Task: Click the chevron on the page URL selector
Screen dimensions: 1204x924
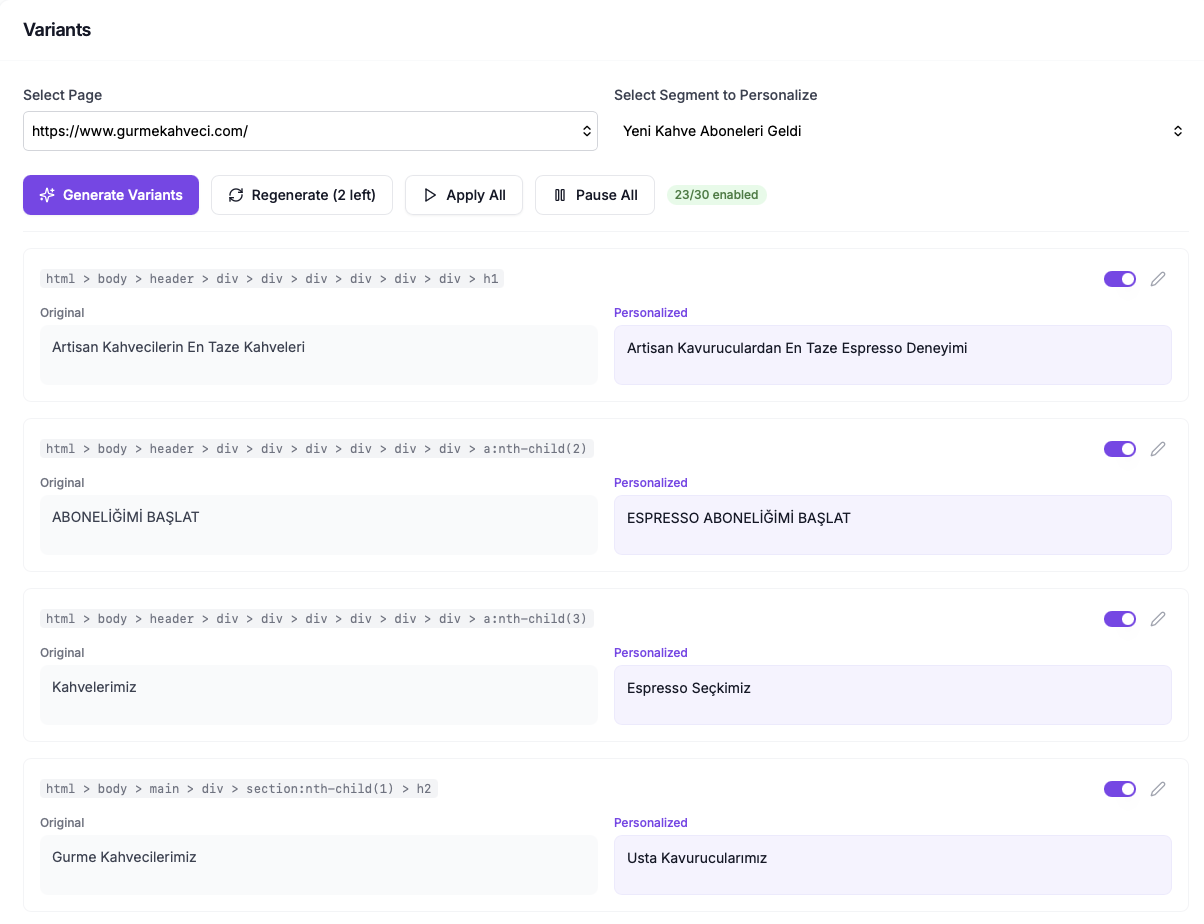Action: [x=586, y=130]
